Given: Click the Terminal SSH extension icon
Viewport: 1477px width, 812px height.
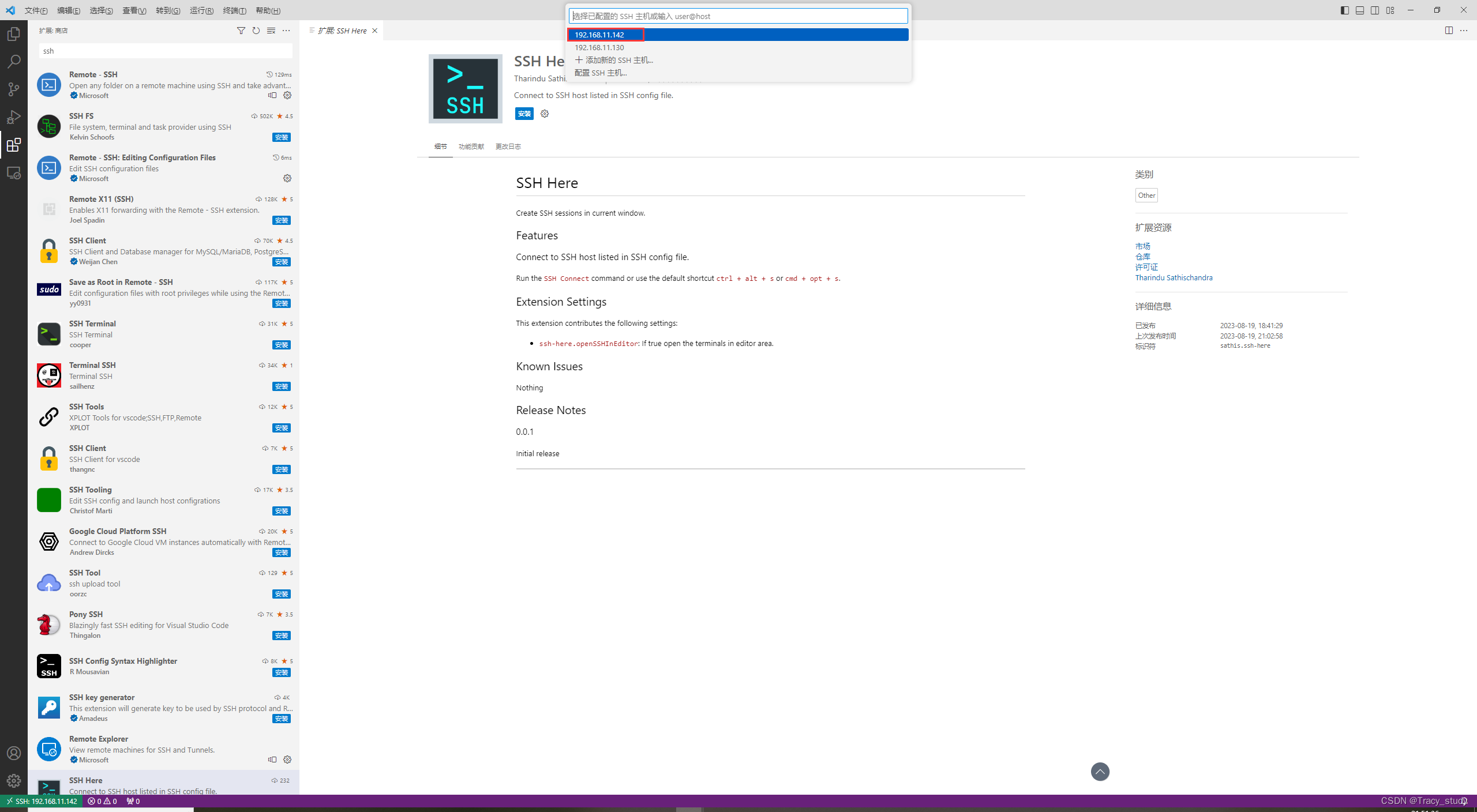Looking at the screenshot, I should (48, 375).
